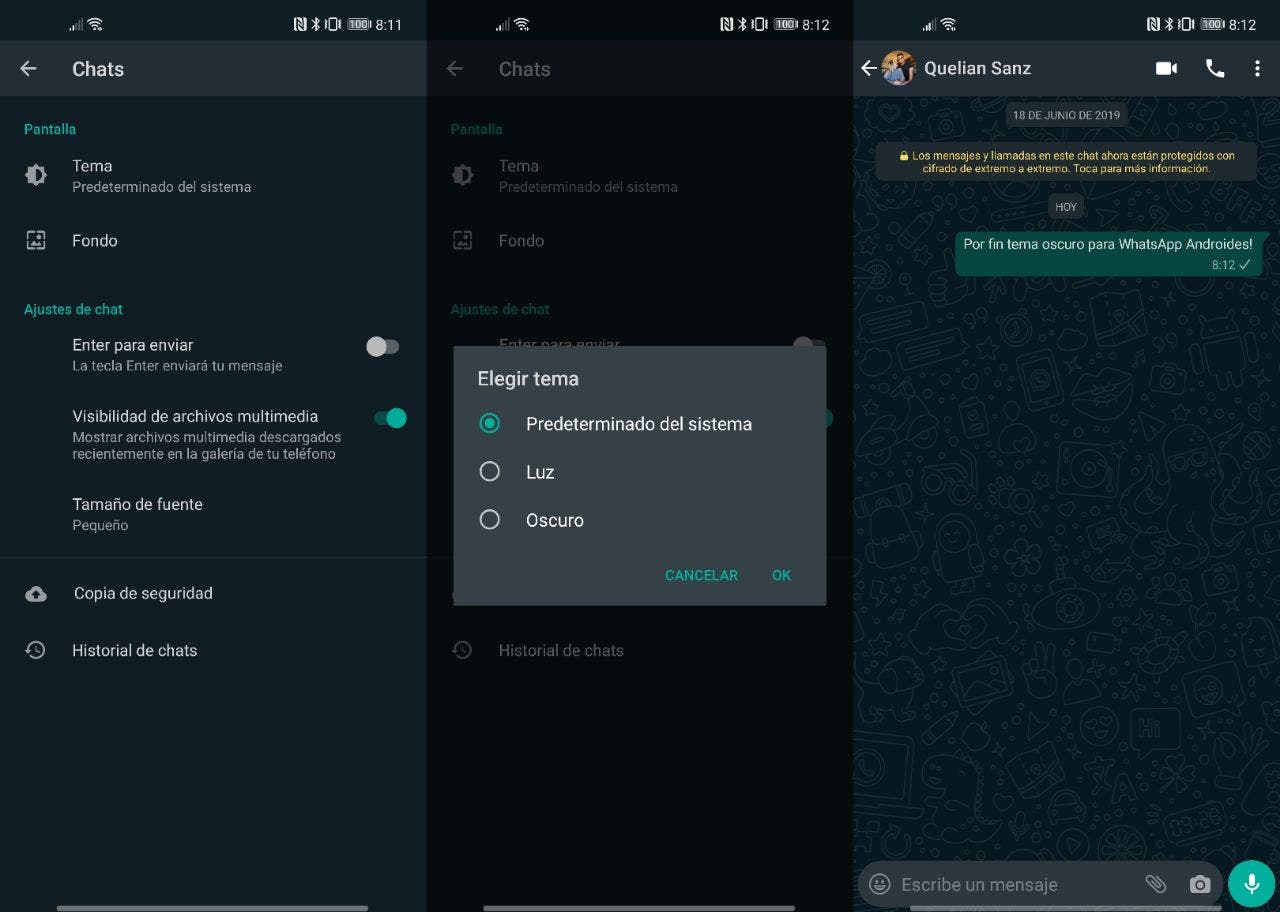Image resolution: width=1280 pixels, height=912 pixels.
Task: Tap the dimmed back arrow in middle screen
Action: pos(455,68)
